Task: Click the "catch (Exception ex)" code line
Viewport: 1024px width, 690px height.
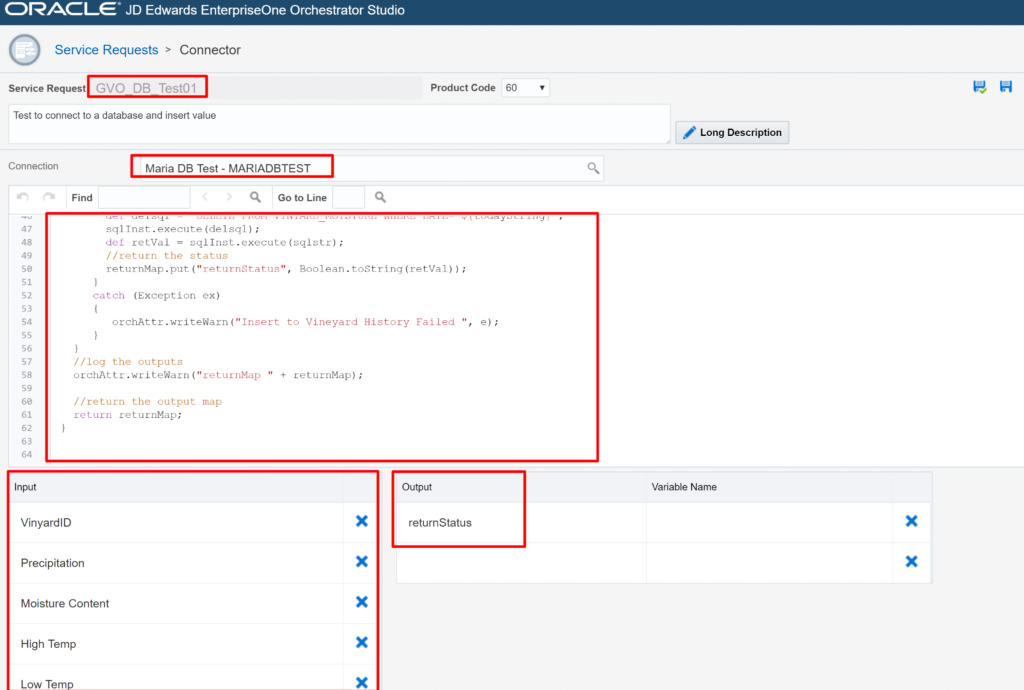Action: tap(157, 295)
